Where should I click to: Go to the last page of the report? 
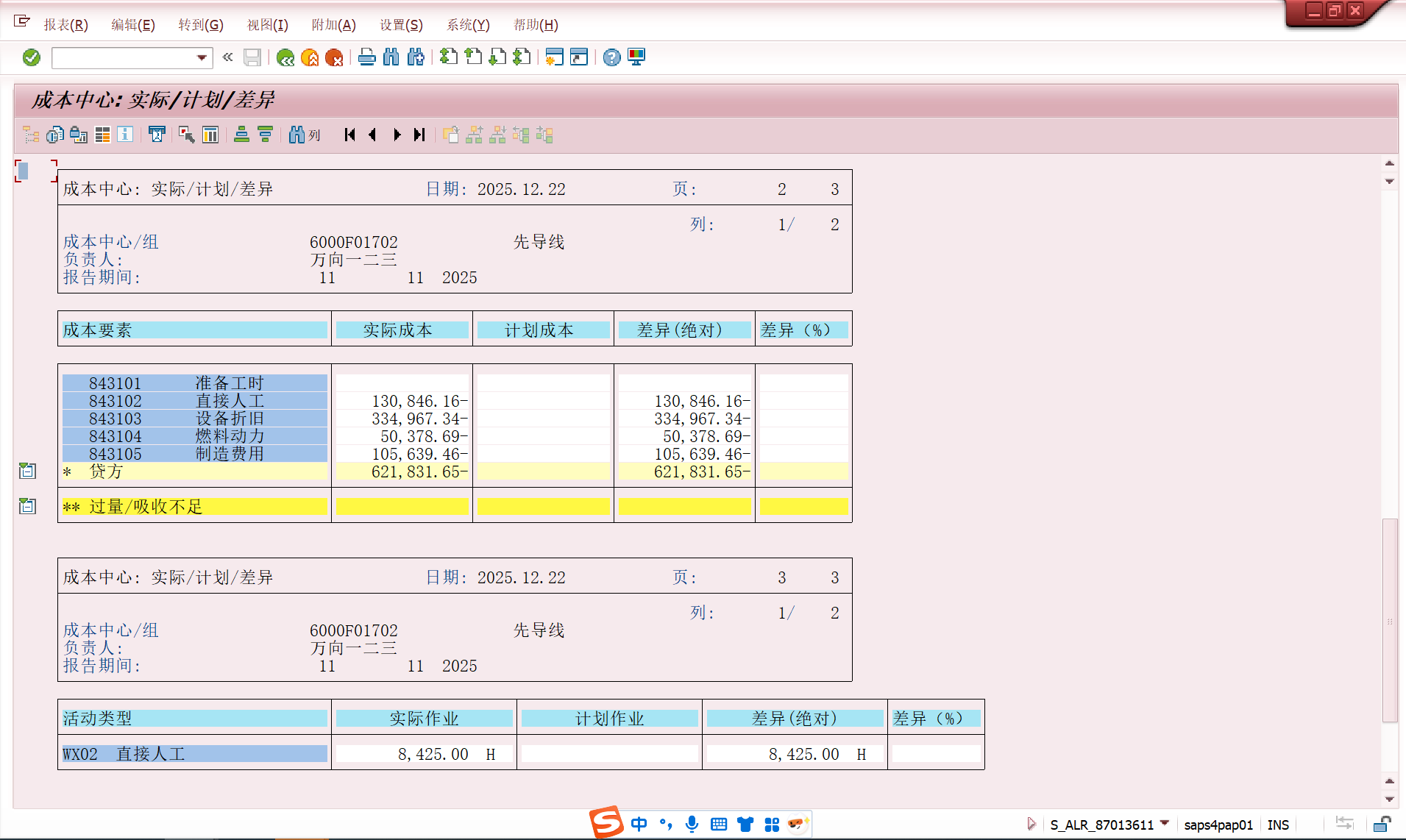point(419,135)
